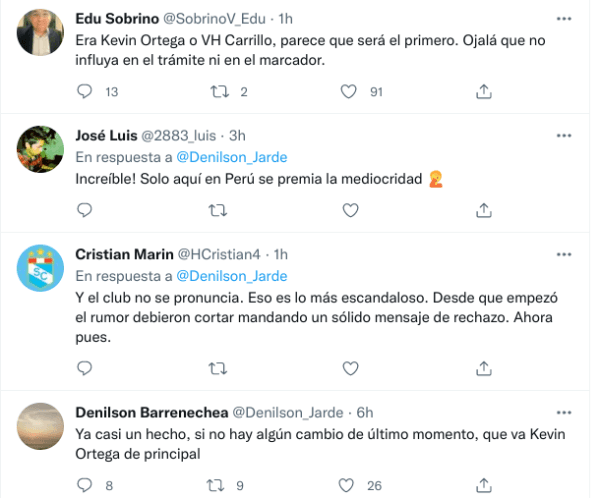Share Edu Sobrino's tweet
Screen dimensions: 600x498
(483, 92)
